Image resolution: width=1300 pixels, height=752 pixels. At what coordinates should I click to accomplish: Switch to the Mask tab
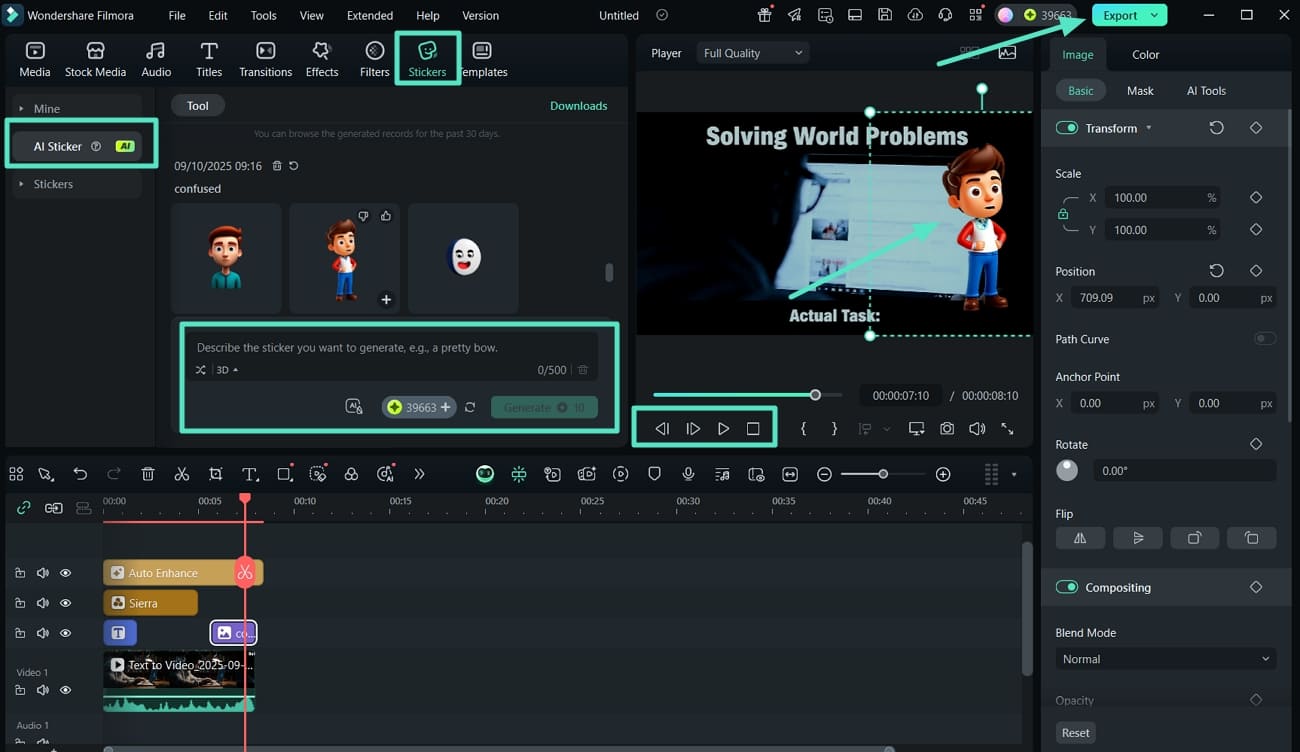coord(1140,90)
